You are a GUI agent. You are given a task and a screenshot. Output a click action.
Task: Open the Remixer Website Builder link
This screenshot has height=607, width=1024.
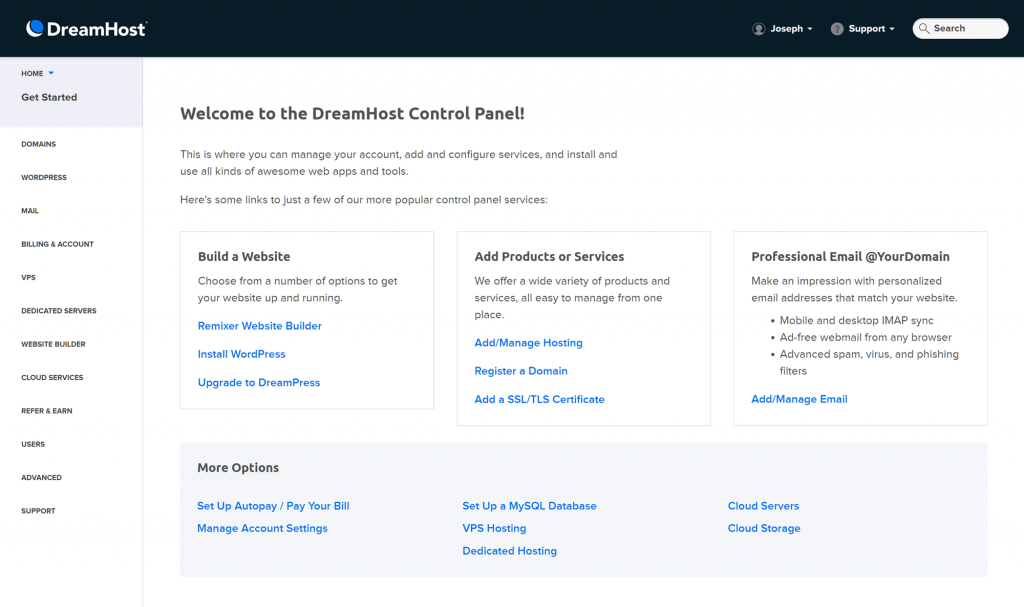[x=260, y=326]
